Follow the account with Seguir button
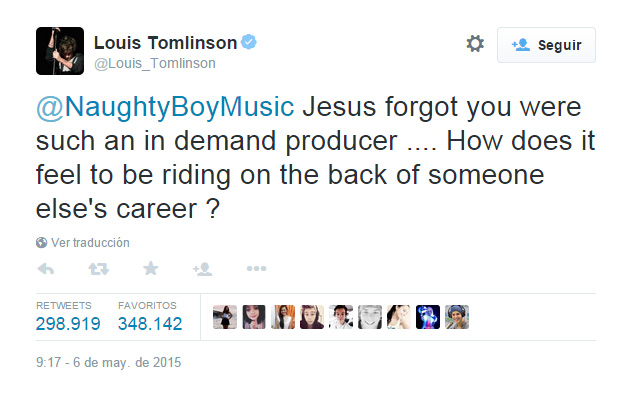Image resolution: width=624 pixels, height=398 pixels. 546,45
